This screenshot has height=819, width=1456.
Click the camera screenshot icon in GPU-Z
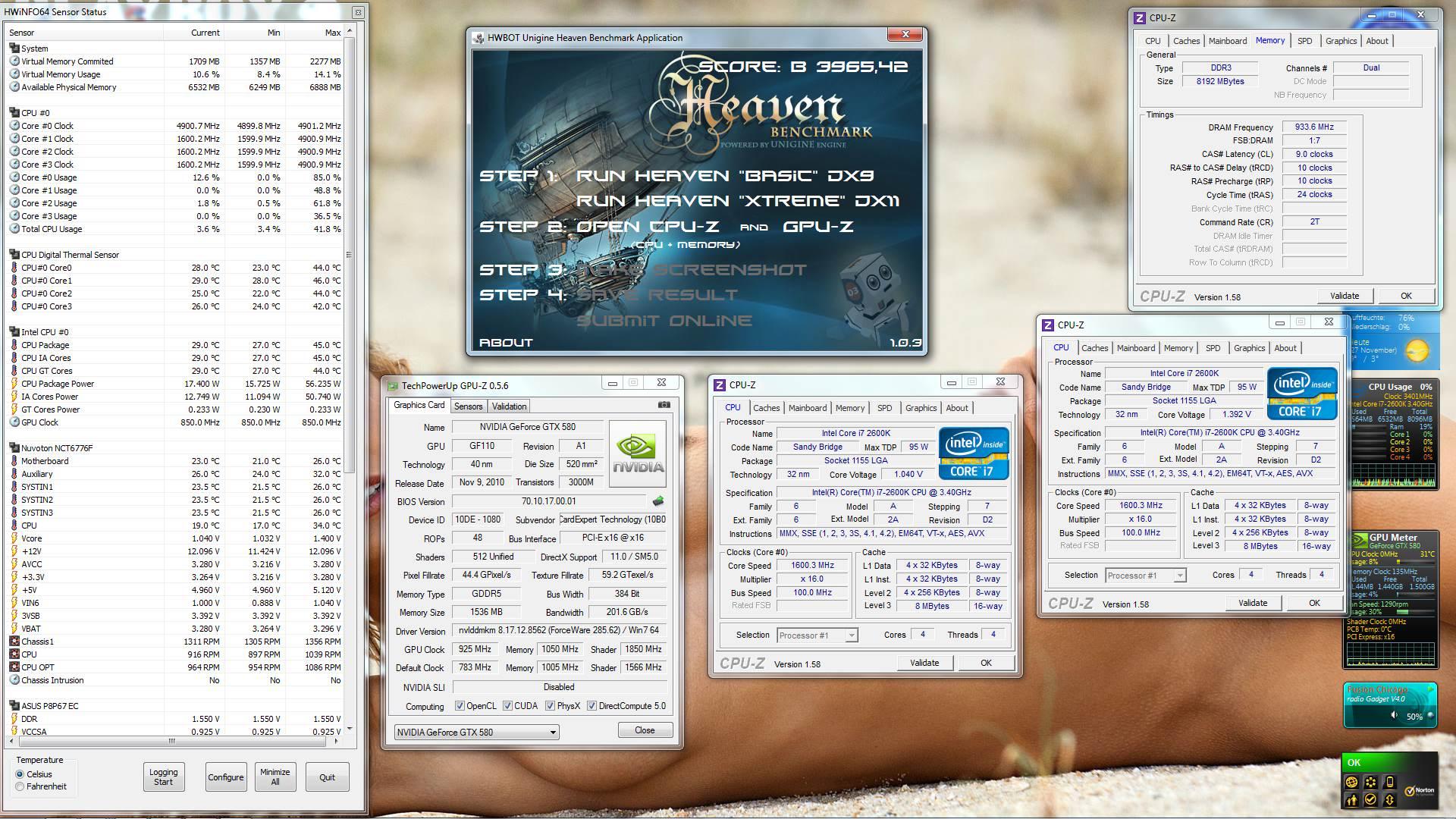(664, 405)
